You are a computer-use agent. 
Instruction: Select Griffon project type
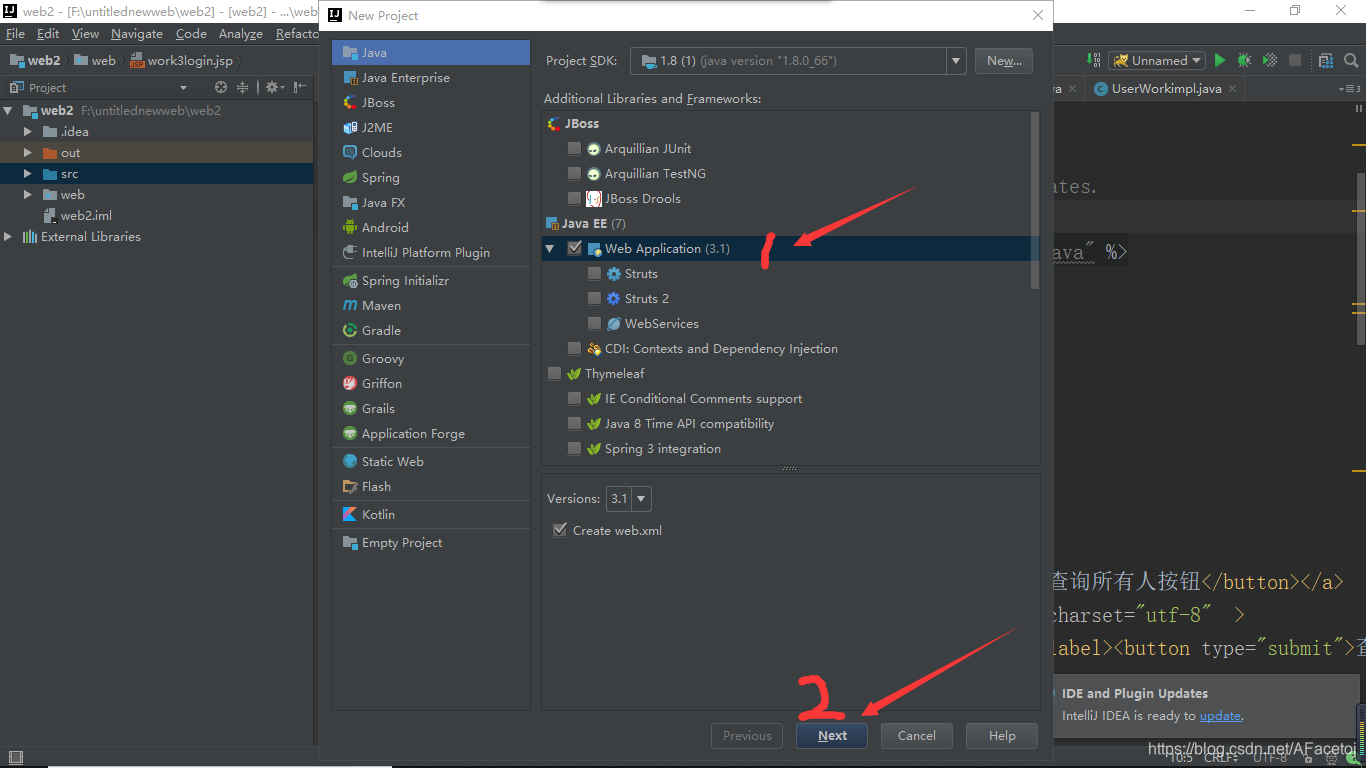pyautogui.click(x=431, y=383)
